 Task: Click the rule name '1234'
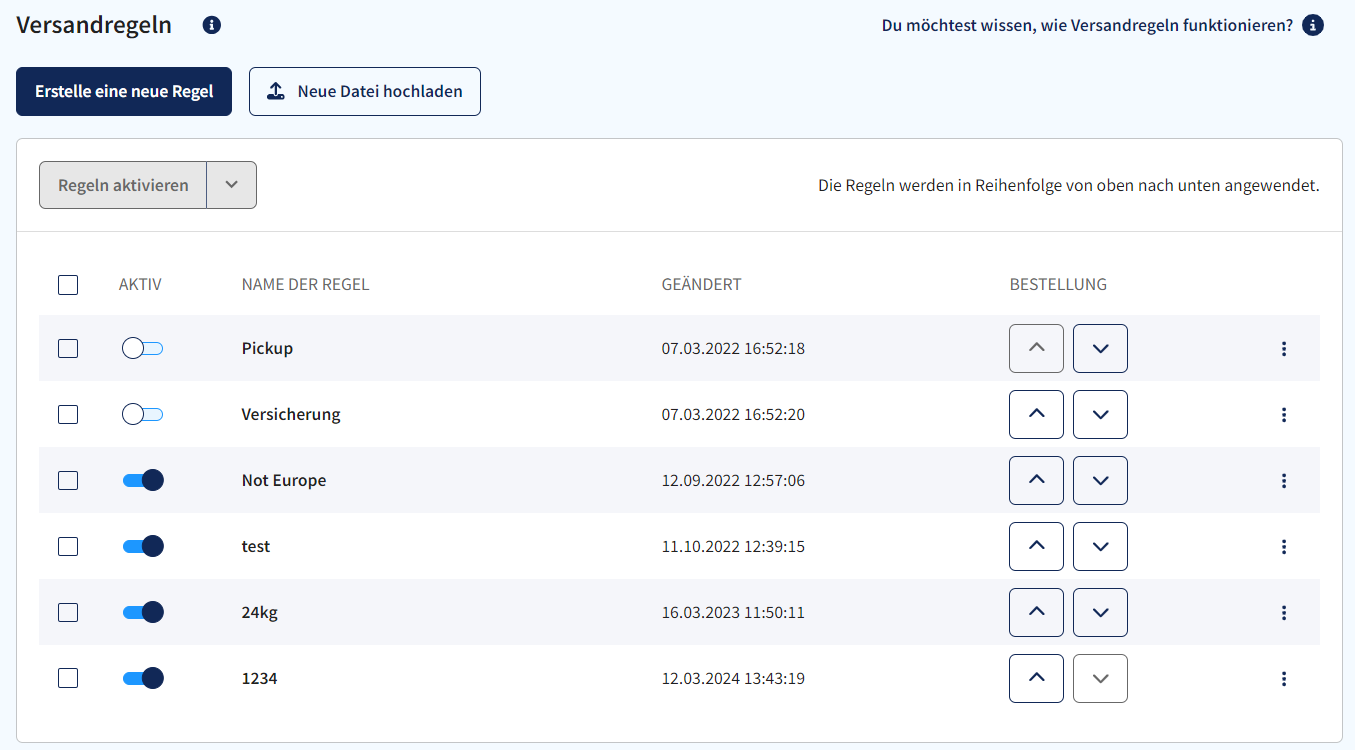point(259,678)
